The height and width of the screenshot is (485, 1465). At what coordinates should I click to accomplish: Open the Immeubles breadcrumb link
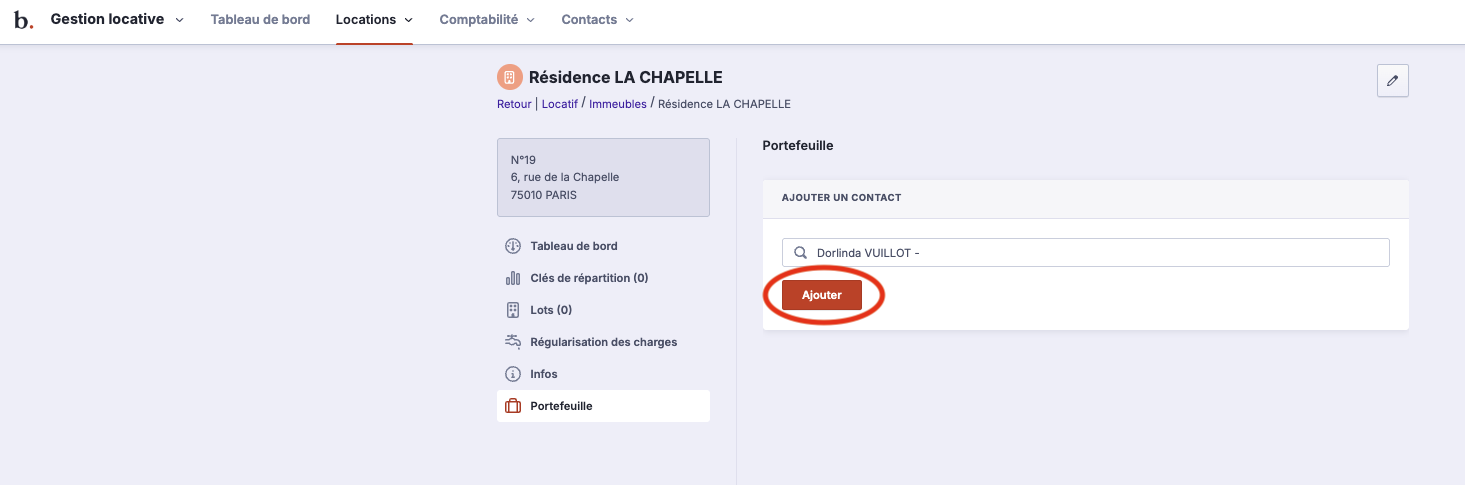617,104
